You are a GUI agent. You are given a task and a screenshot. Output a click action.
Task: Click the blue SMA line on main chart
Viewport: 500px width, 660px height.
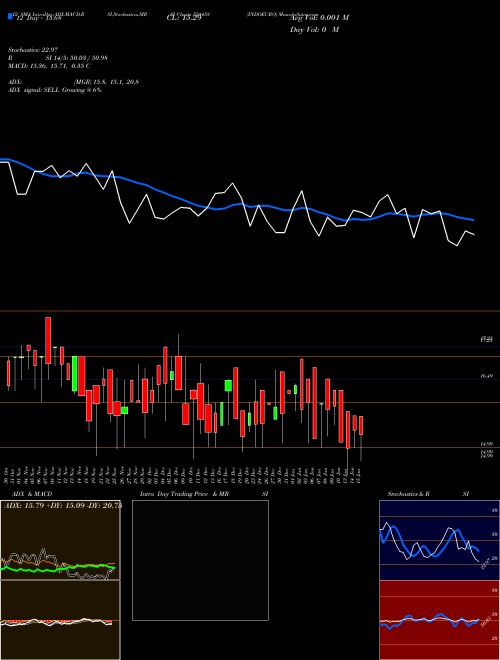click(236, 205)
